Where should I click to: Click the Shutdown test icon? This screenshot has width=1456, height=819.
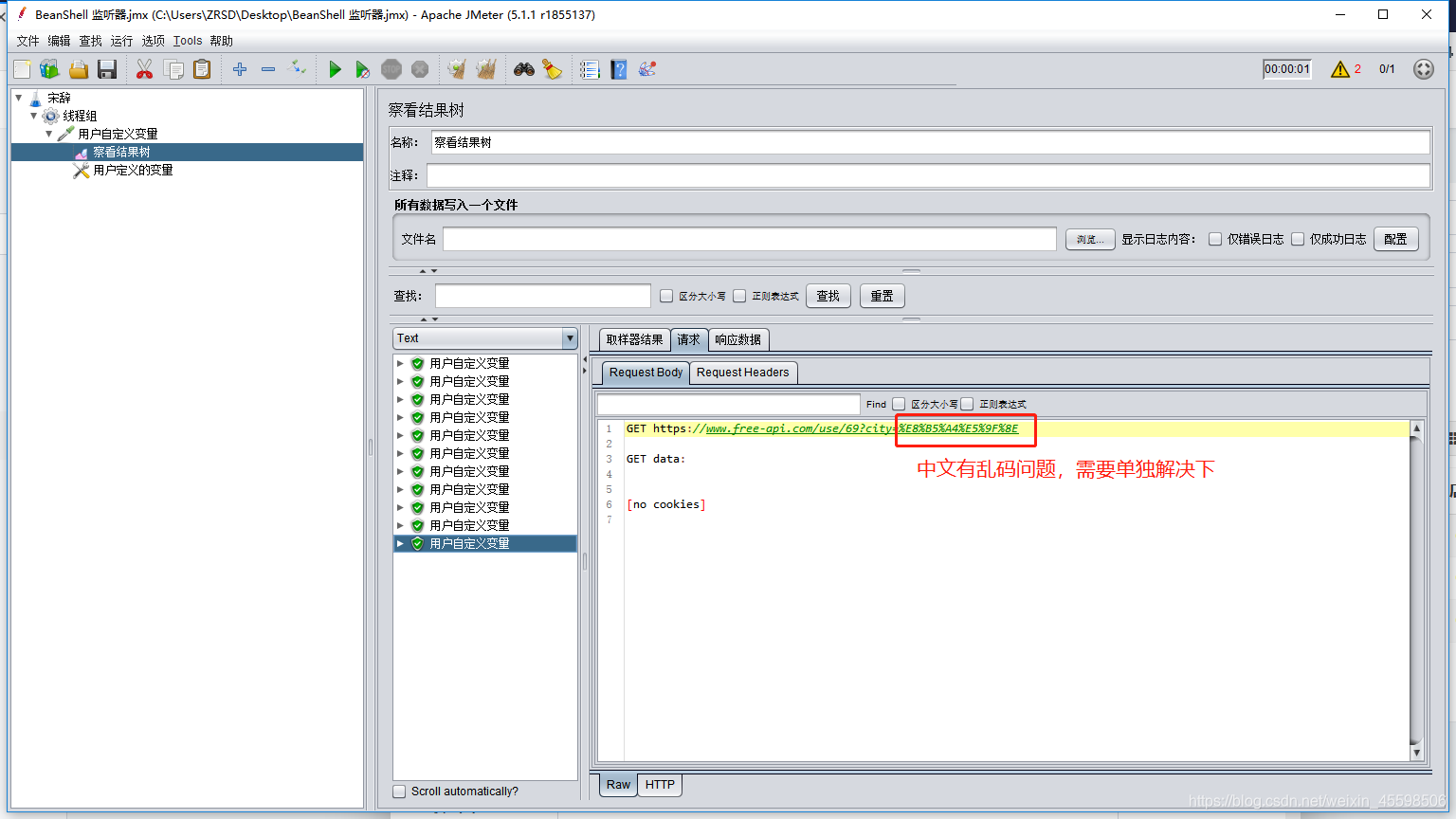(x=420, y=69)
